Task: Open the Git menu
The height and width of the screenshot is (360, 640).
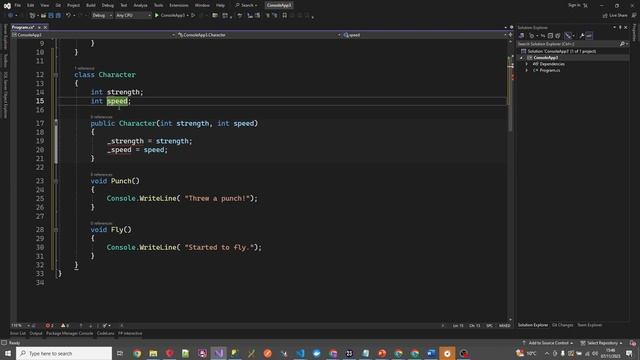Action: click(x=58, y=5)
